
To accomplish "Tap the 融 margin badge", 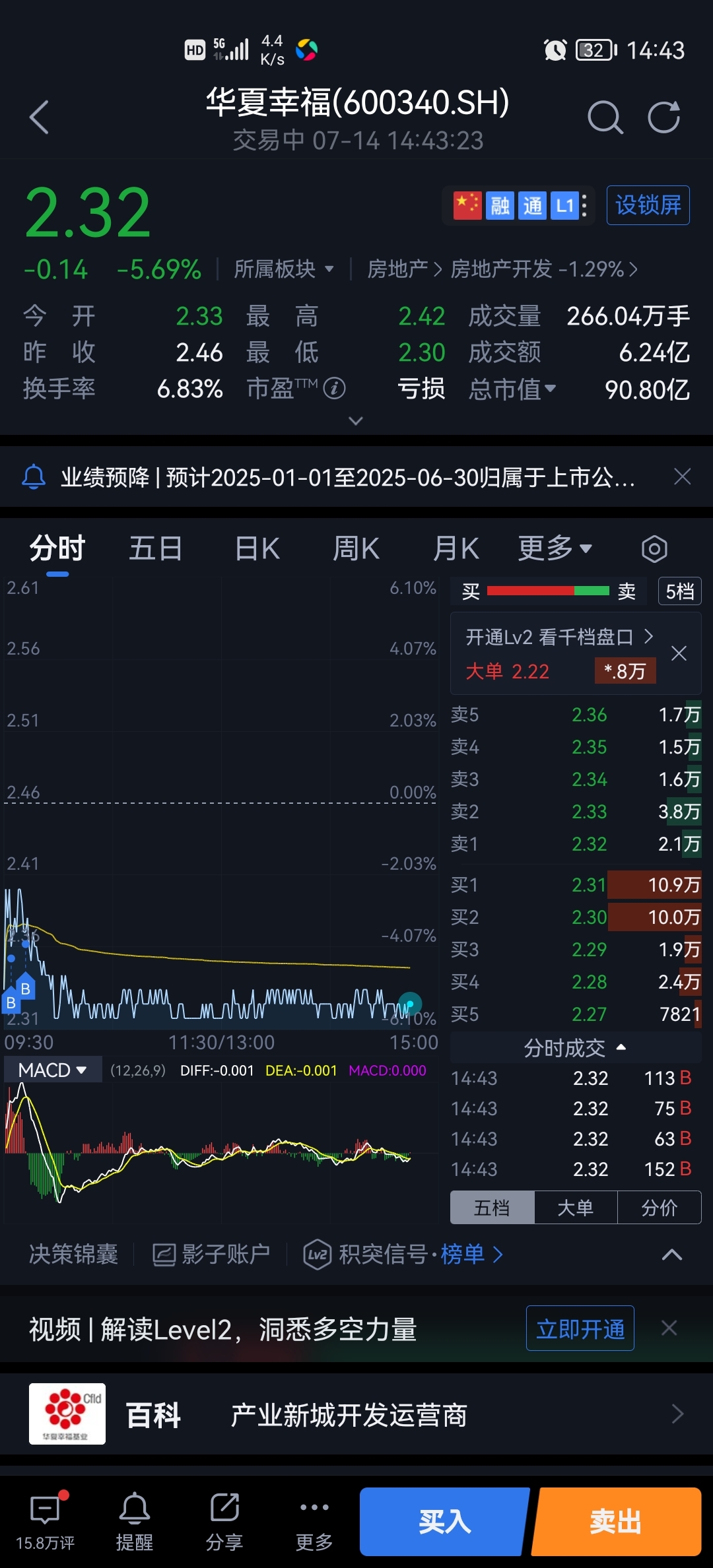I will [500, 205].
